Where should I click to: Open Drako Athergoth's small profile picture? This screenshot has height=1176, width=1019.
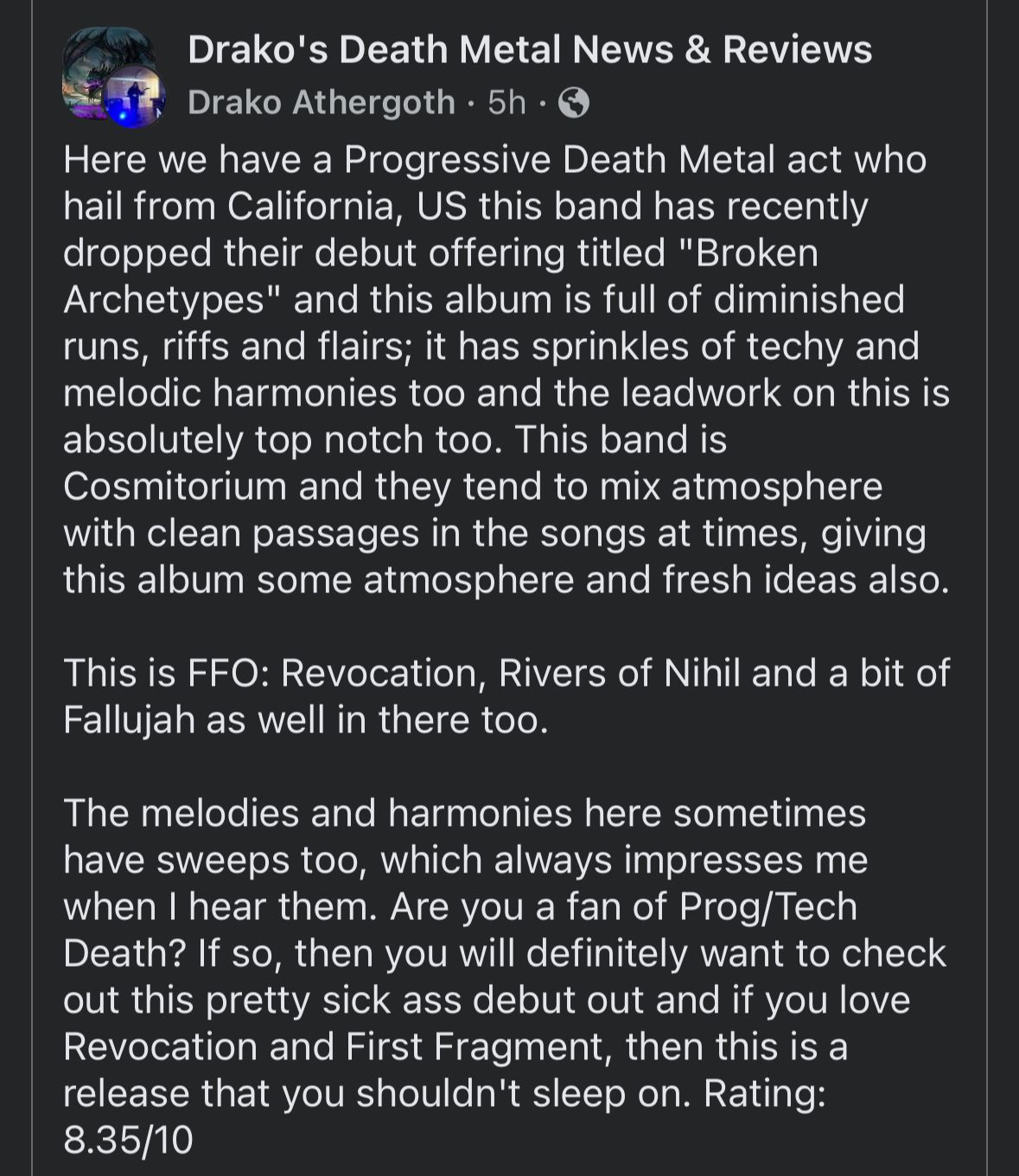tap(134, 97)
